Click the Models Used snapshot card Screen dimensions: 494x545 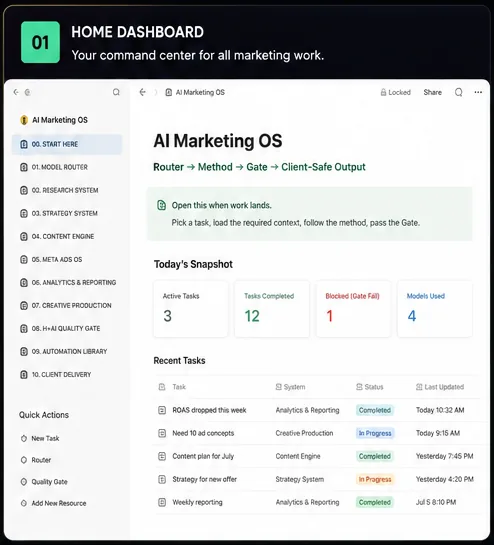tap(435, 309)
